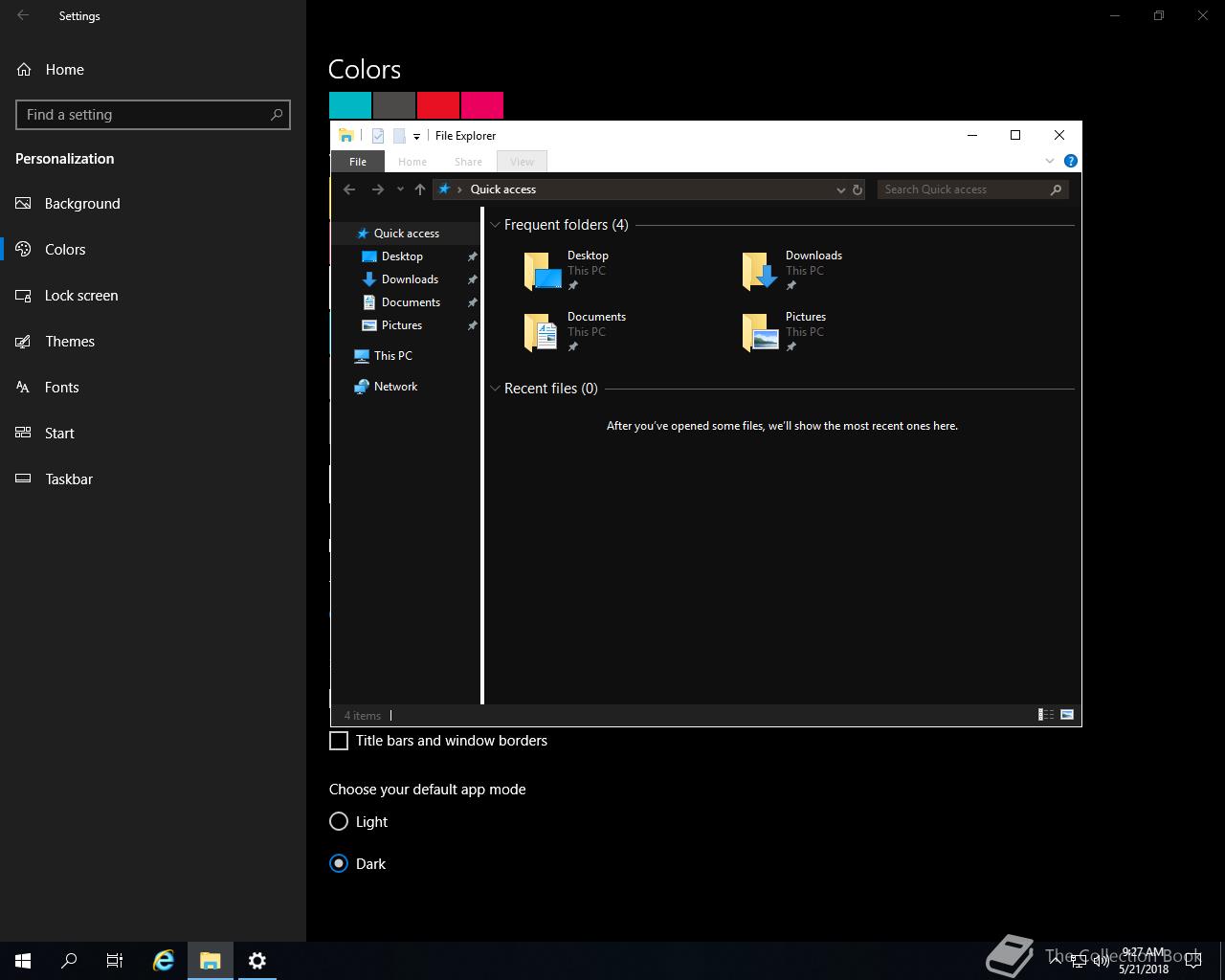Expand the File Explorer ribbon chevron
Image resolution: width=1225 pixels, height=980 pixels.
(x=1050, y=161)
